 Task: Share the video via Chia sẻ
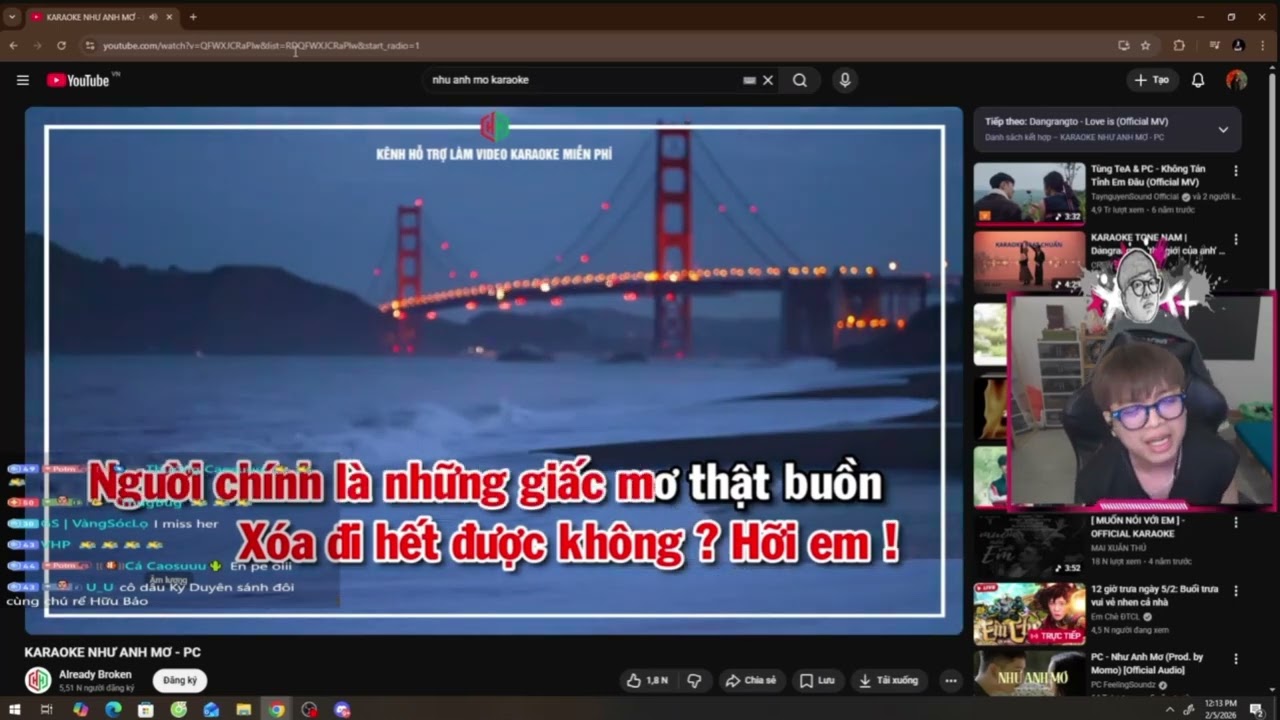(751, 680)
